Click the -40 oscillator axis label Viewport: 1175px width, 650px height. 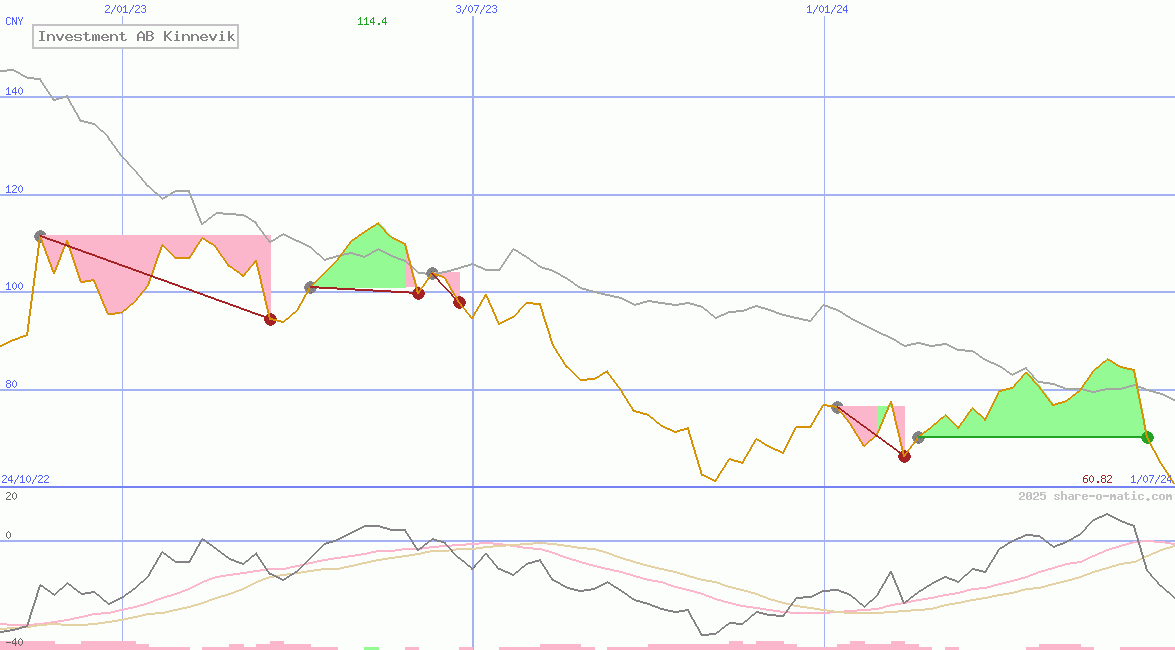tap(14, 641)
